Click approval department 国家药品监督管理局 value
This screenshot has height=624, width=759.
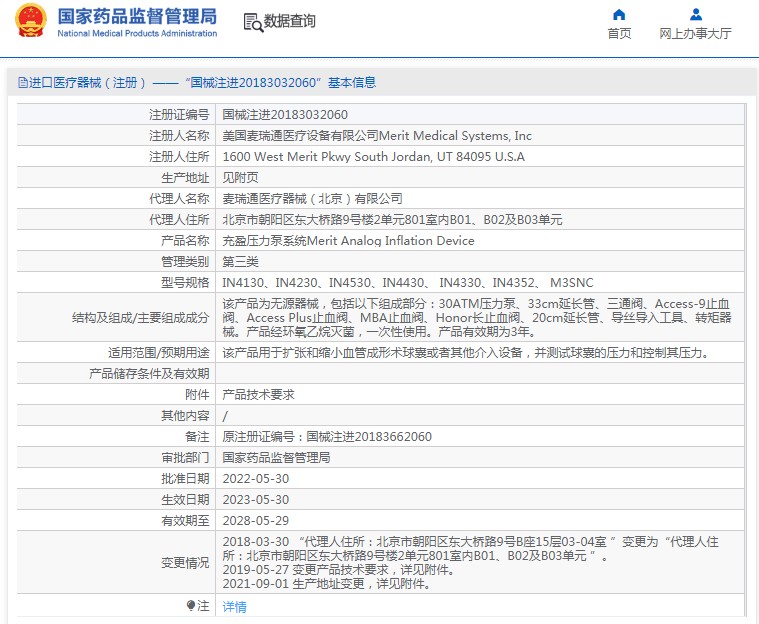[x=276, y=457]
